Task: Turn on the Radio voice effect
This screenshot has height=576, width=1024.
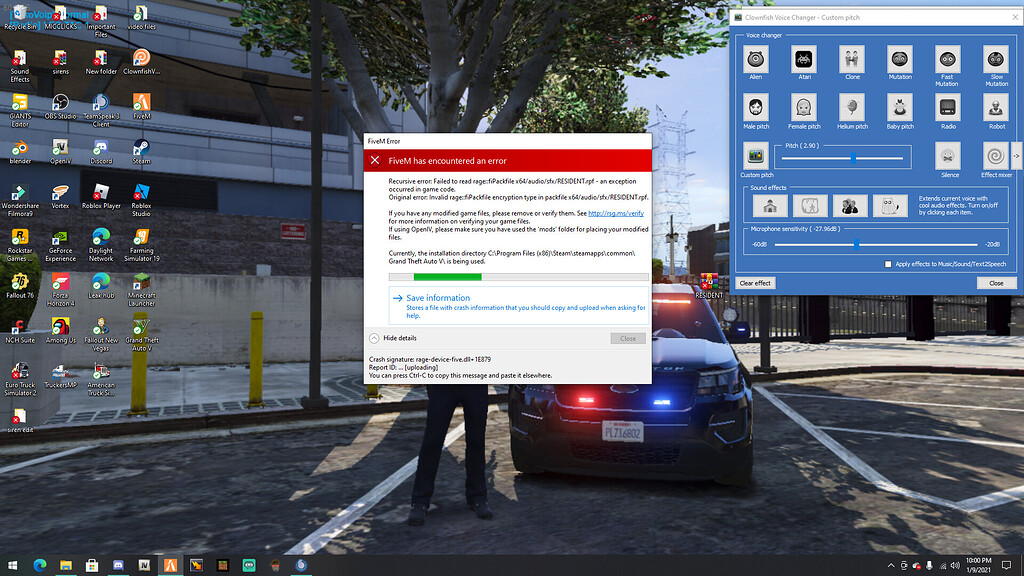Action: [947, 110]
